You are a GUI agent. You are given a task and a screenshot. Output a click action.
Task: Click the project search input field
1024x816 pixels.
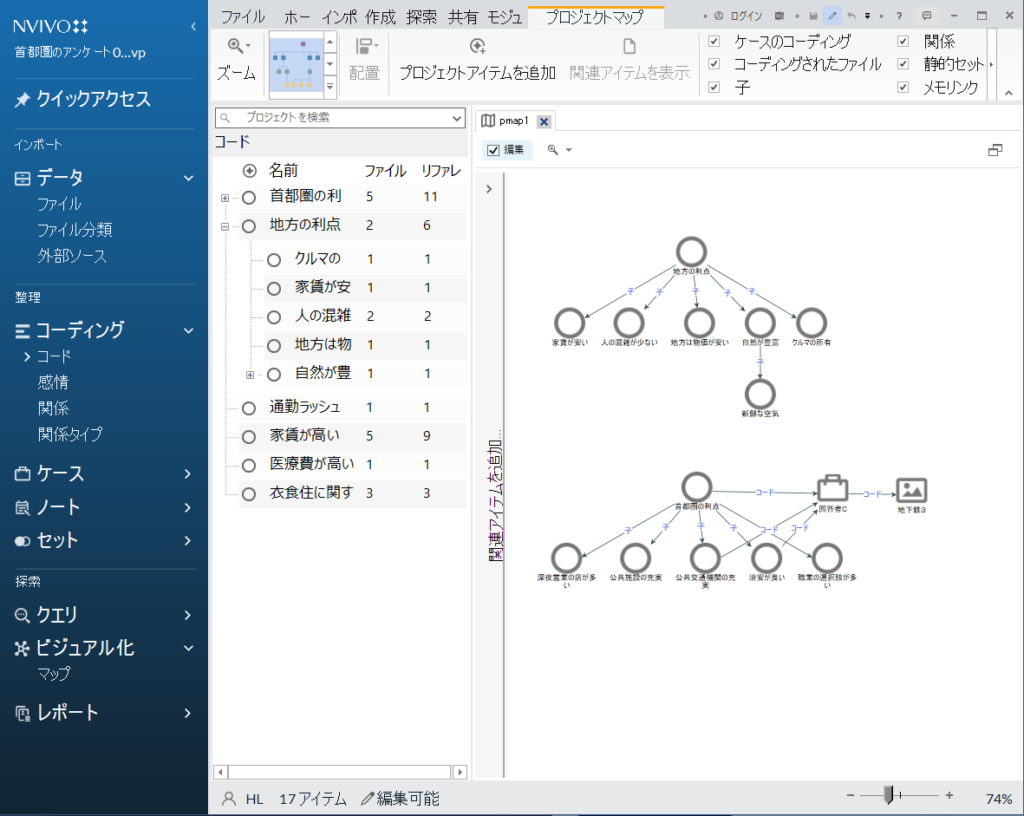tap(340, 117)
